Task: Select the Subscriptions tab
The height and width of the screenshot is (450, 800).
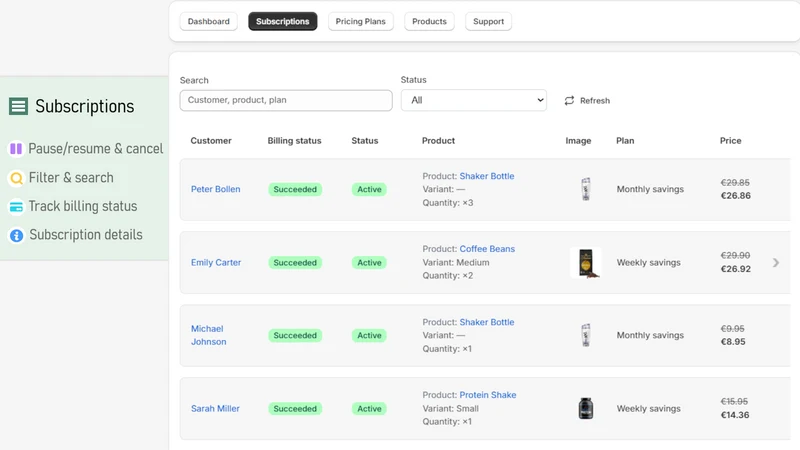Action: (x=283, y=21)
